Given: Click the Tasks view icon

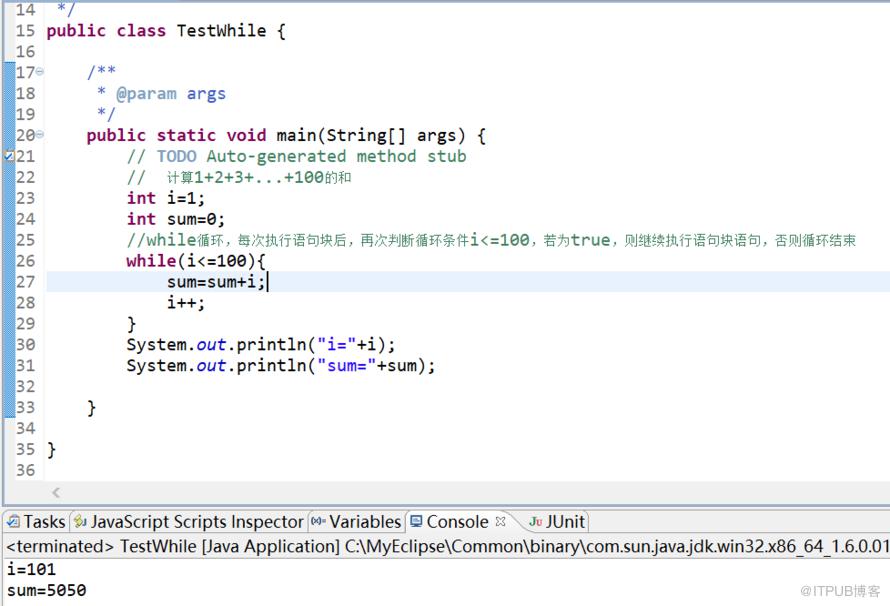Looking at the screenshot, I should 13,521.
